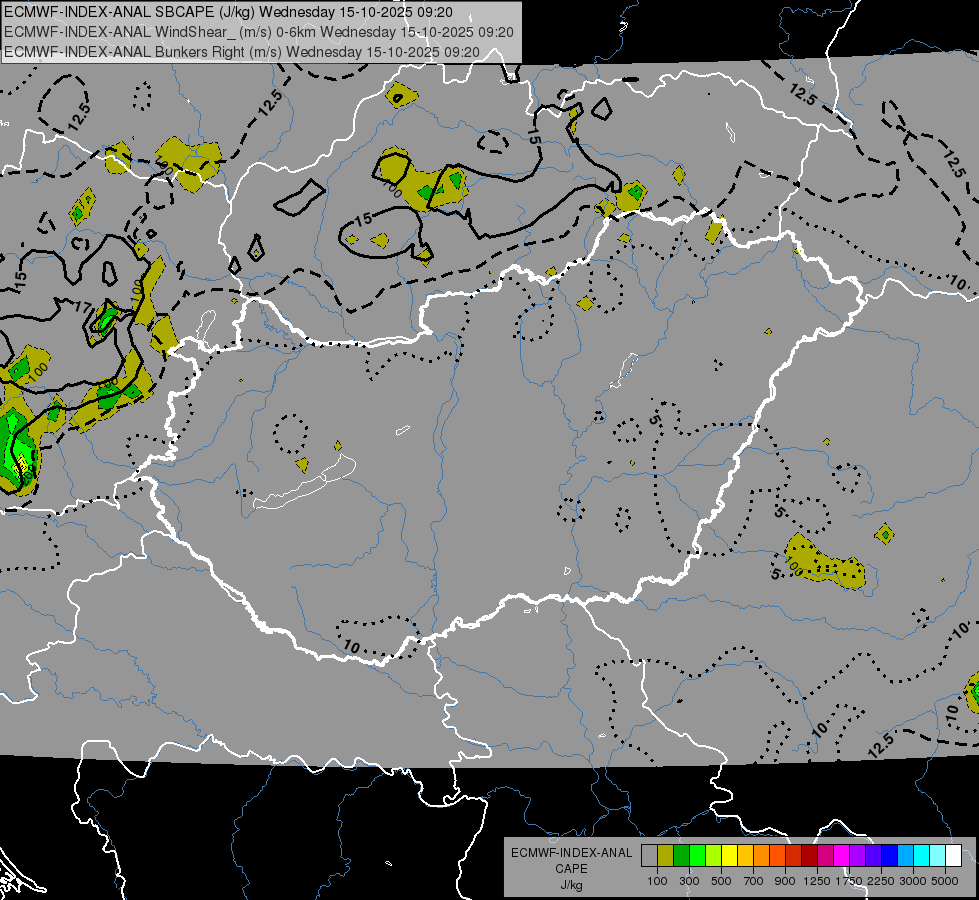Select the magenta 1750 J/kg swatch
This screenshot has height=900, width=979.
coord(841,856)
